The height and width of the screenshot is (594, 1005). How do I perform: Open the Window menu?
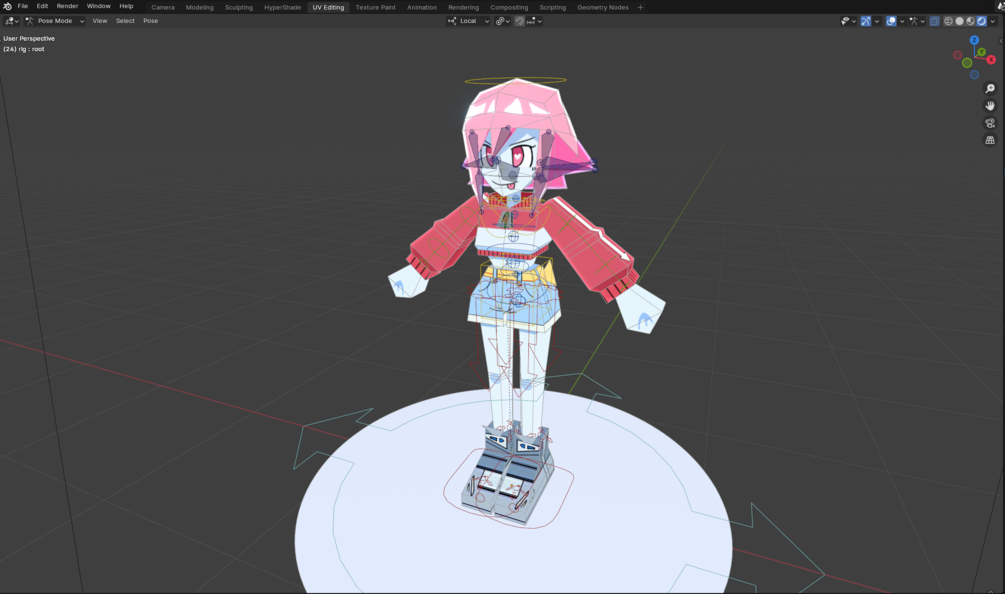(98, 6)
